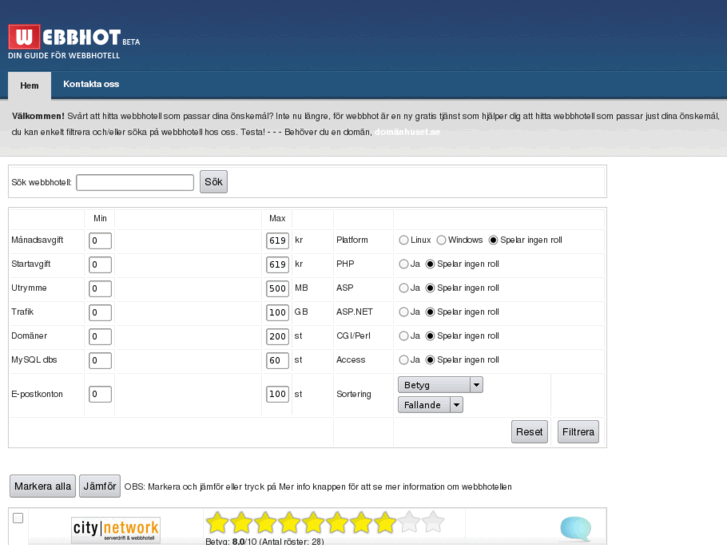727x545 pixels.
Task: Click the Jämför button
Action: [100, 486]
